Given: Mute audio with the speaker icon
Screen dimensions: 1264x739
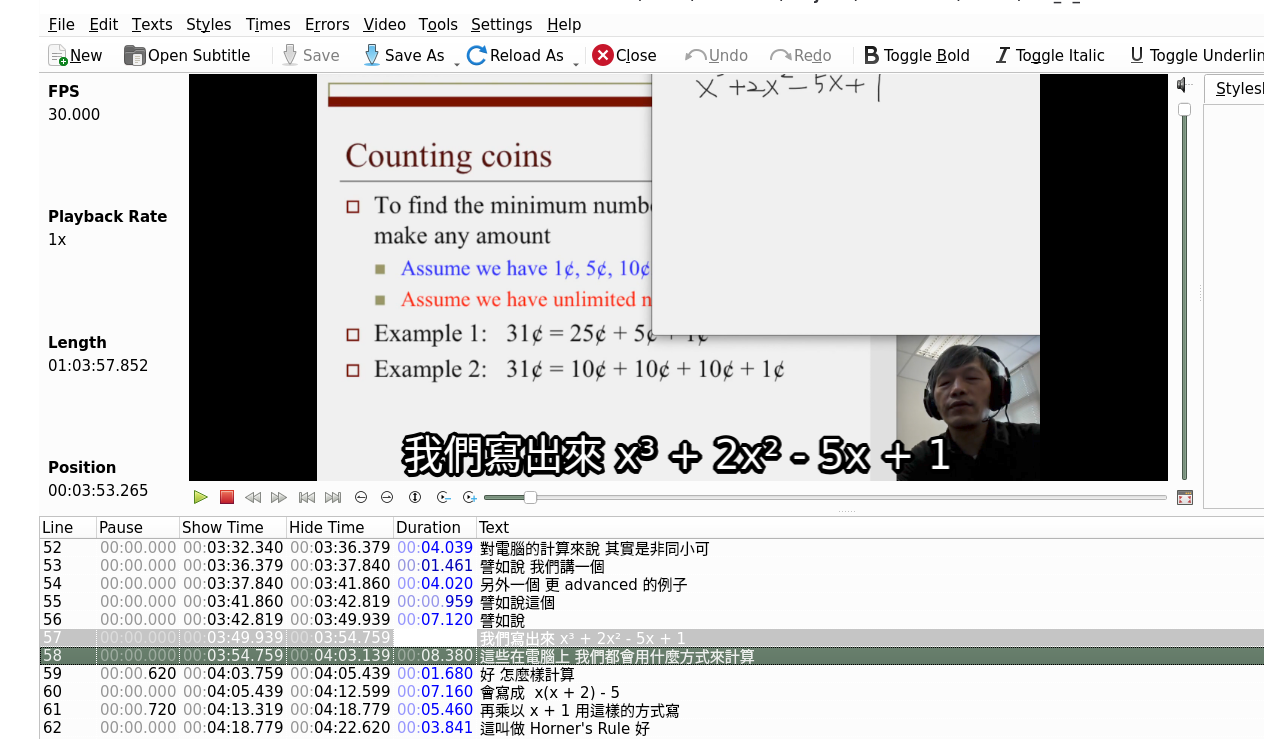Looking at the screenshot, I should click(1184, 85).
